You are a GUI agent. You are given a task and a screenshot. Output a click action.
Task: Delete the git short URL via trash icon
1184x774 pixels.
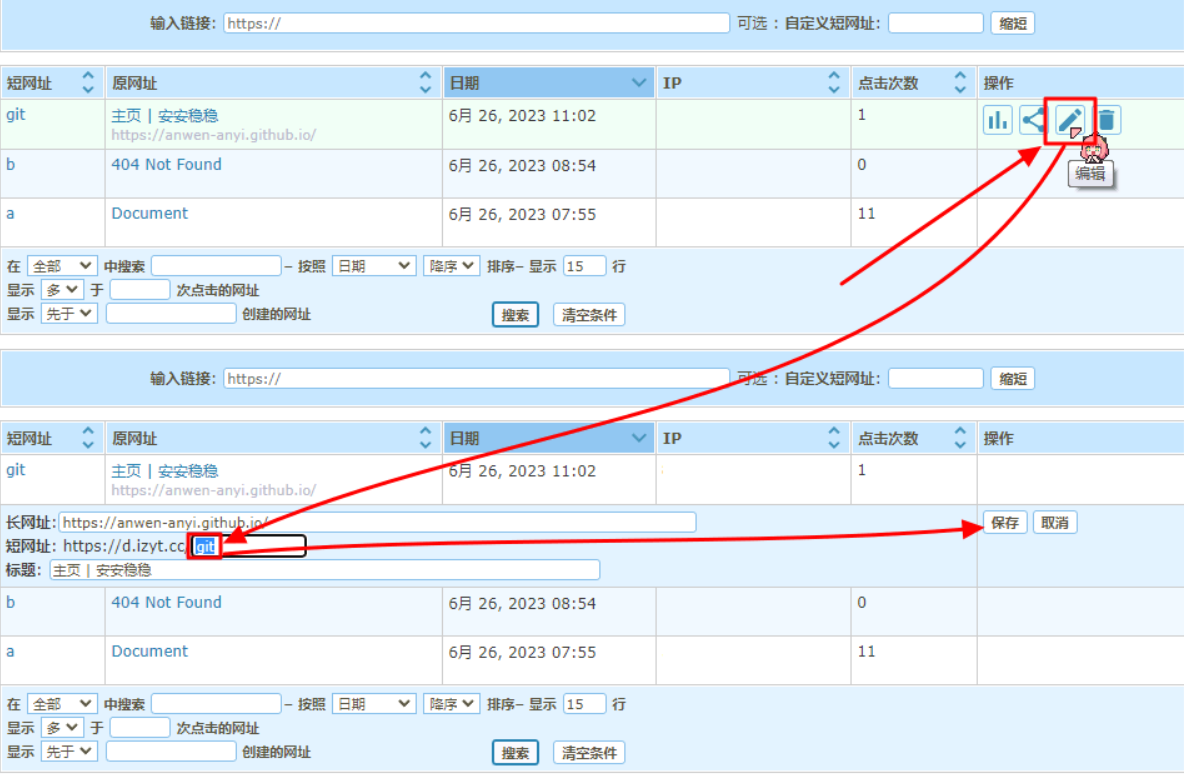[1106, 121]
